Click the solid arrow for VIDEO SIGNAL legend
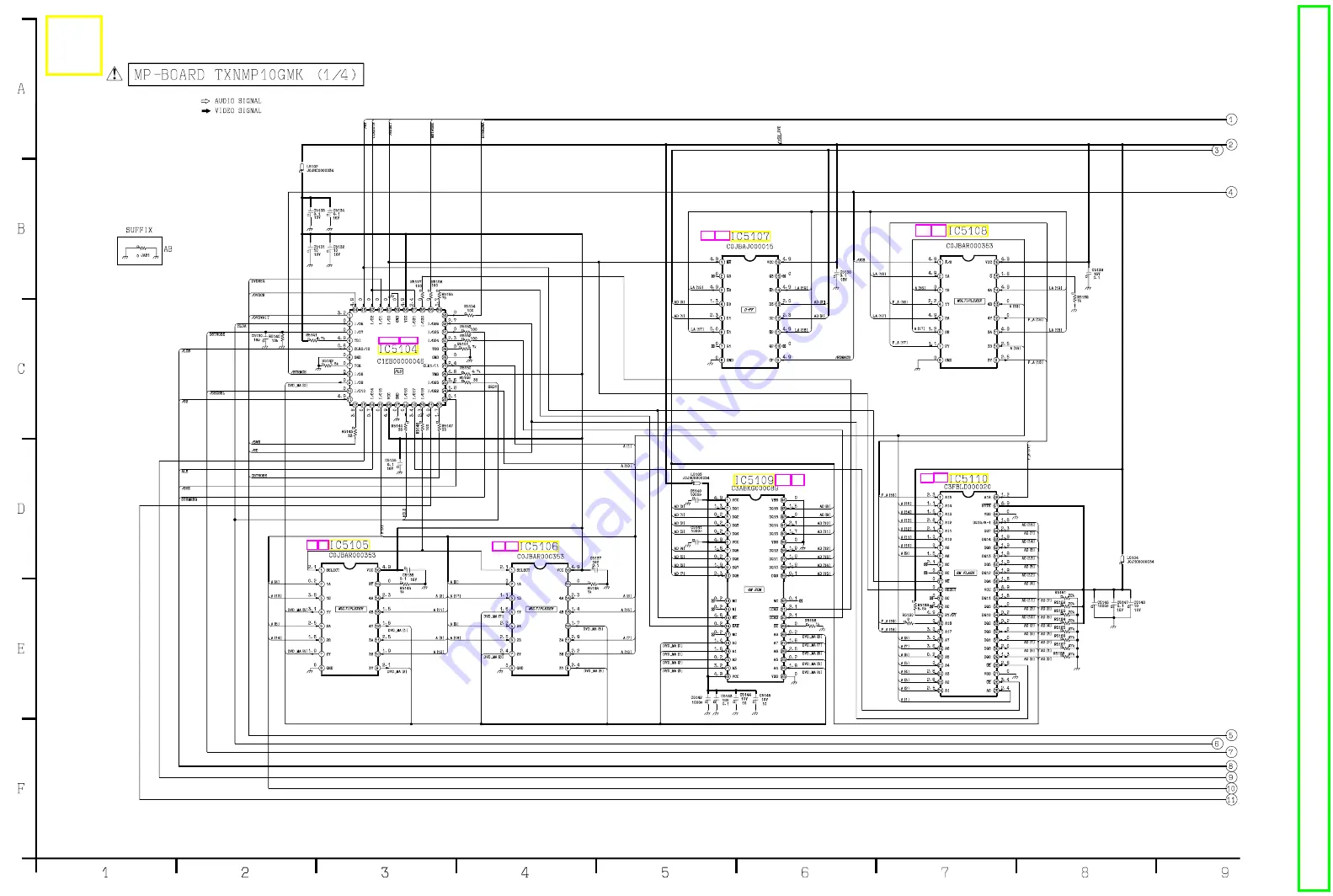 point(205,110)
